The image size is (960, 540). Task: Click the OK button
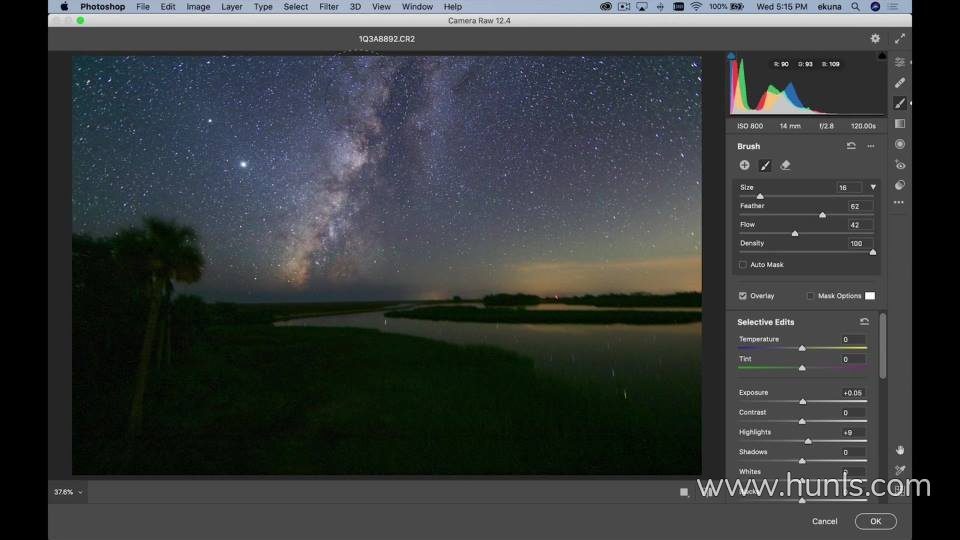pos(876,521)
